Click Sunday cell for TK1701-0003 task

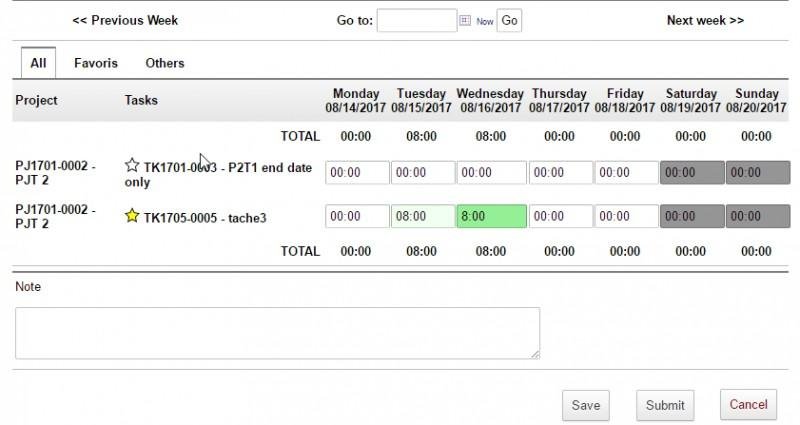(758, 172)
